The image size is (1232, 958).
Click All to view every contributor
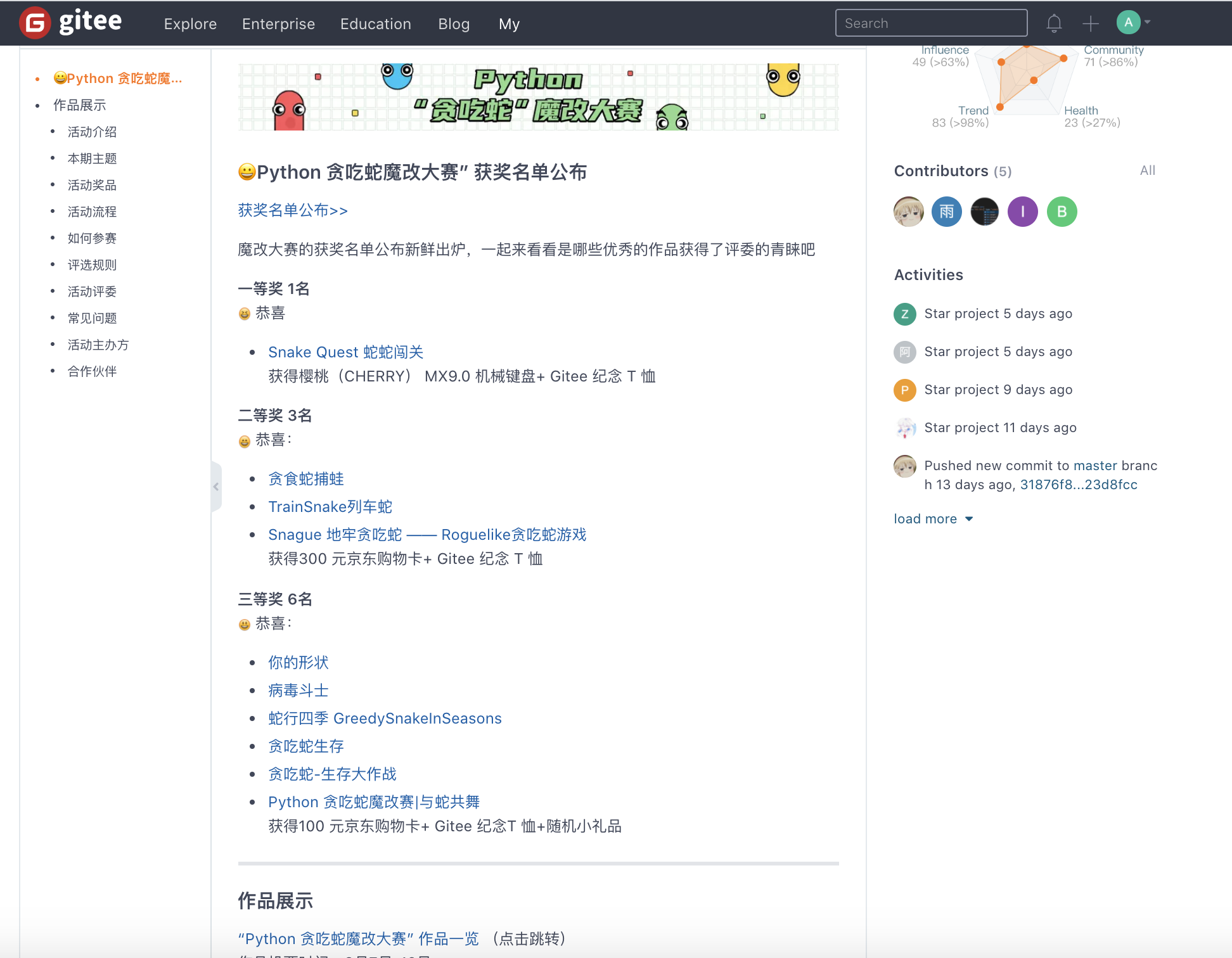click(x=1147, y=170)
